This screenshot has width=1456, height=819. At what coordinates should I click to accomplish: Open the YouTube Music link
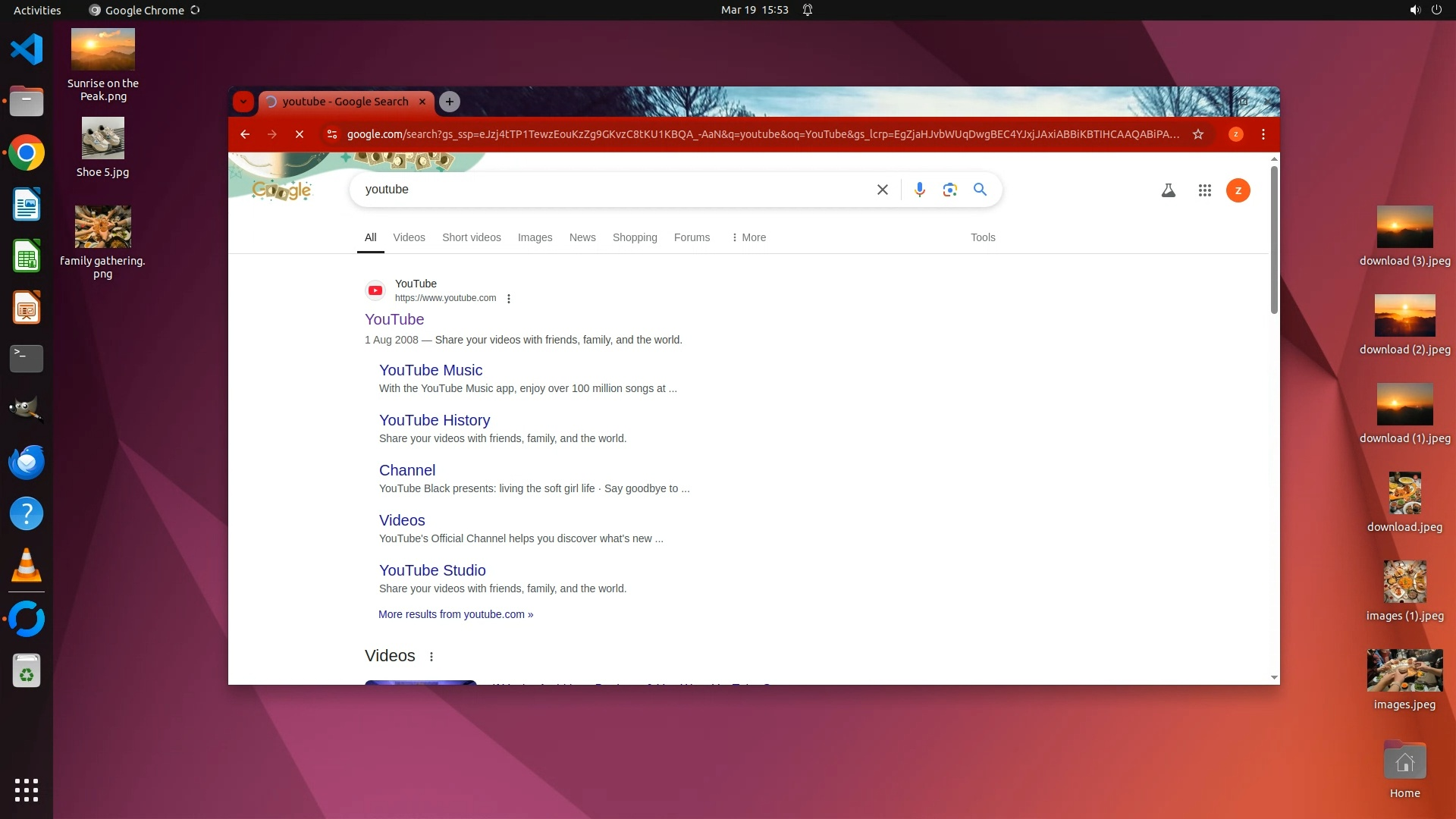point(430,370)
